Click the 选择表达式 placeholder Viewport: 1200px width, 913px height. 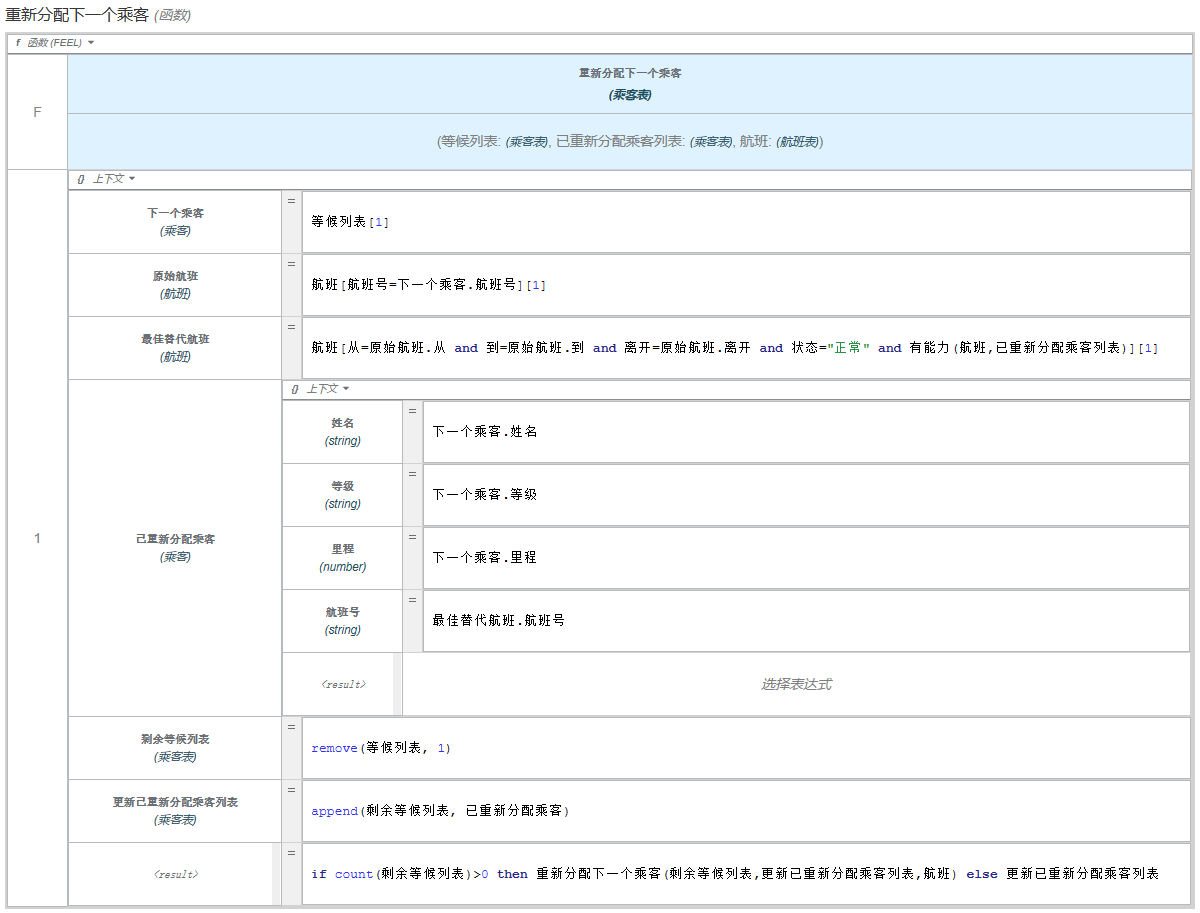[x=796, y=685]
